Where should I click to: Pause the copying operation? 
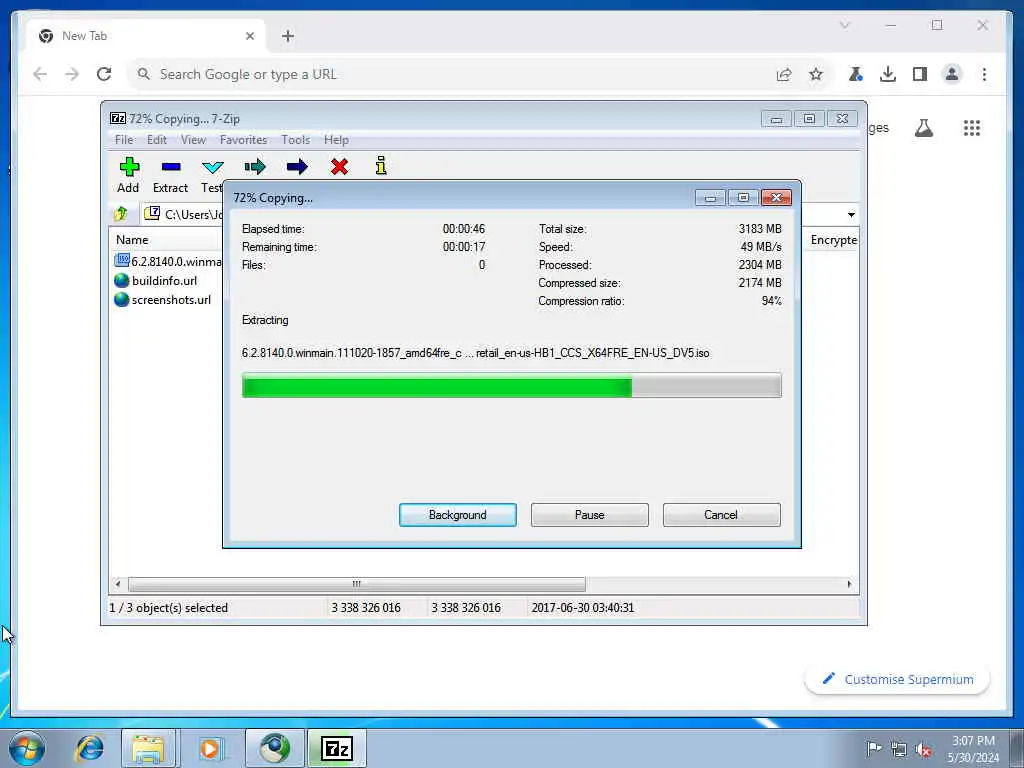590,515
